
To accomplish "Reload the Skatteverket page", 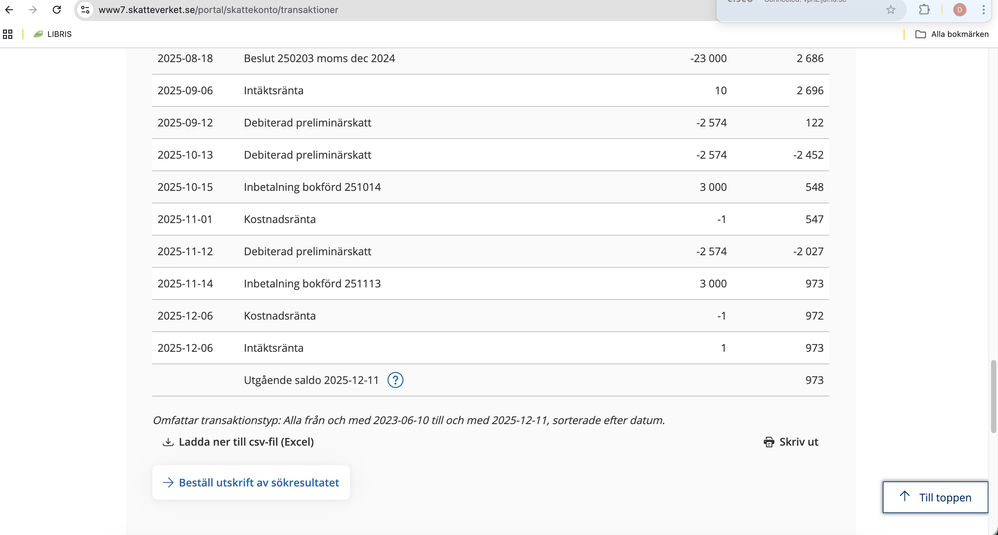I will (x=57, y=10).
